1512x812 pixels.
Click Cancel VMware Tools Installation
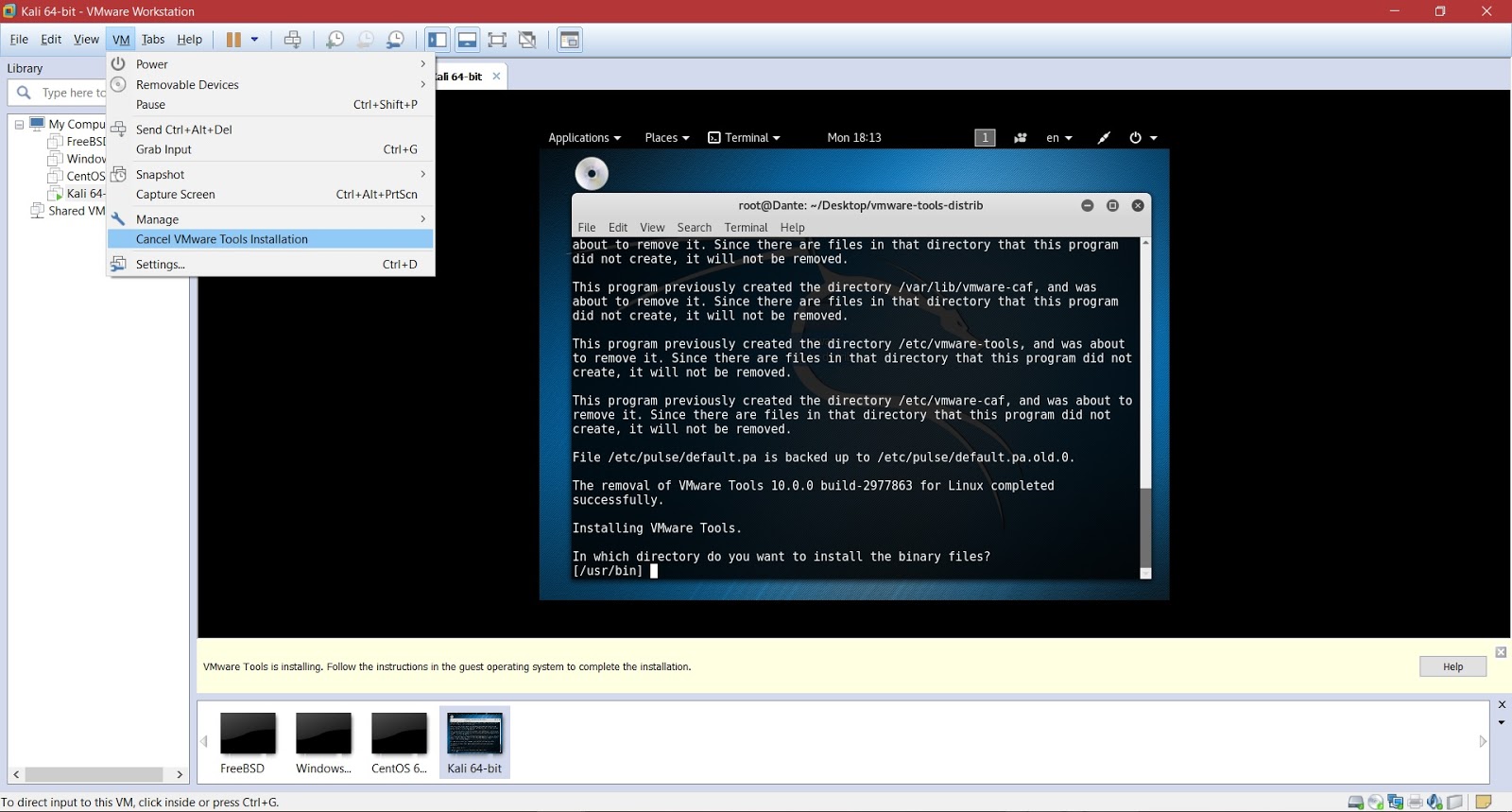[x=271, y=239]
